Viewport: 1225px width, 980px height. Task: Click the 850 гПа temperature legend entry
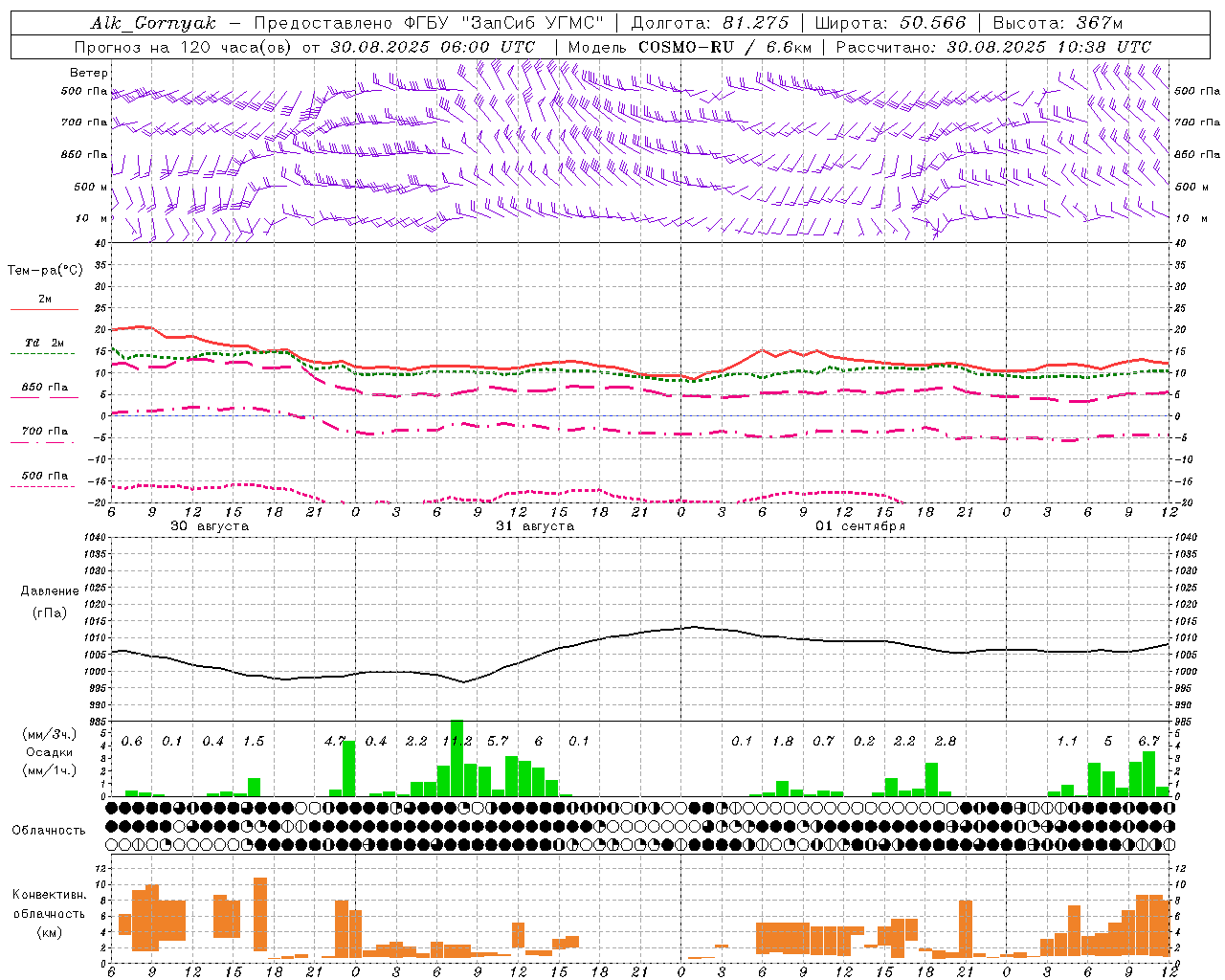coord(44,388)
